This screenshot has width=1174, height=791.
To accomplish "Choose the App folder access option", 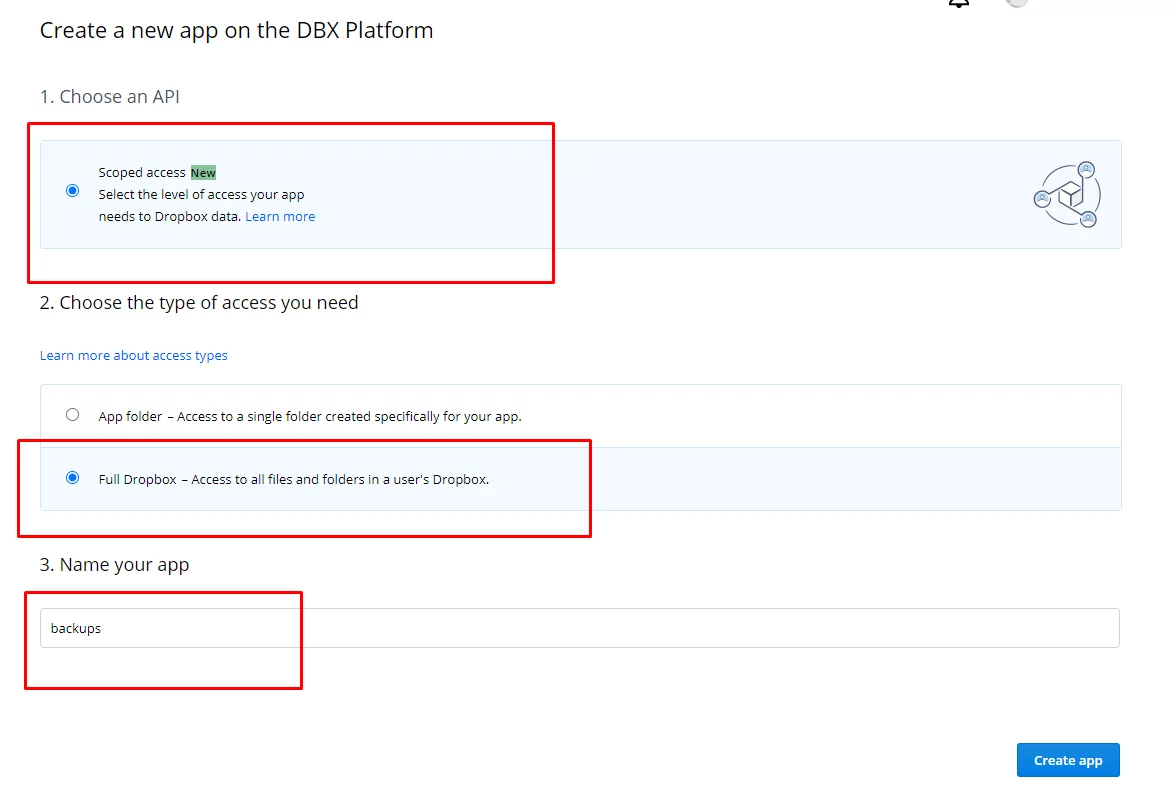I will (x=72, y=415).
